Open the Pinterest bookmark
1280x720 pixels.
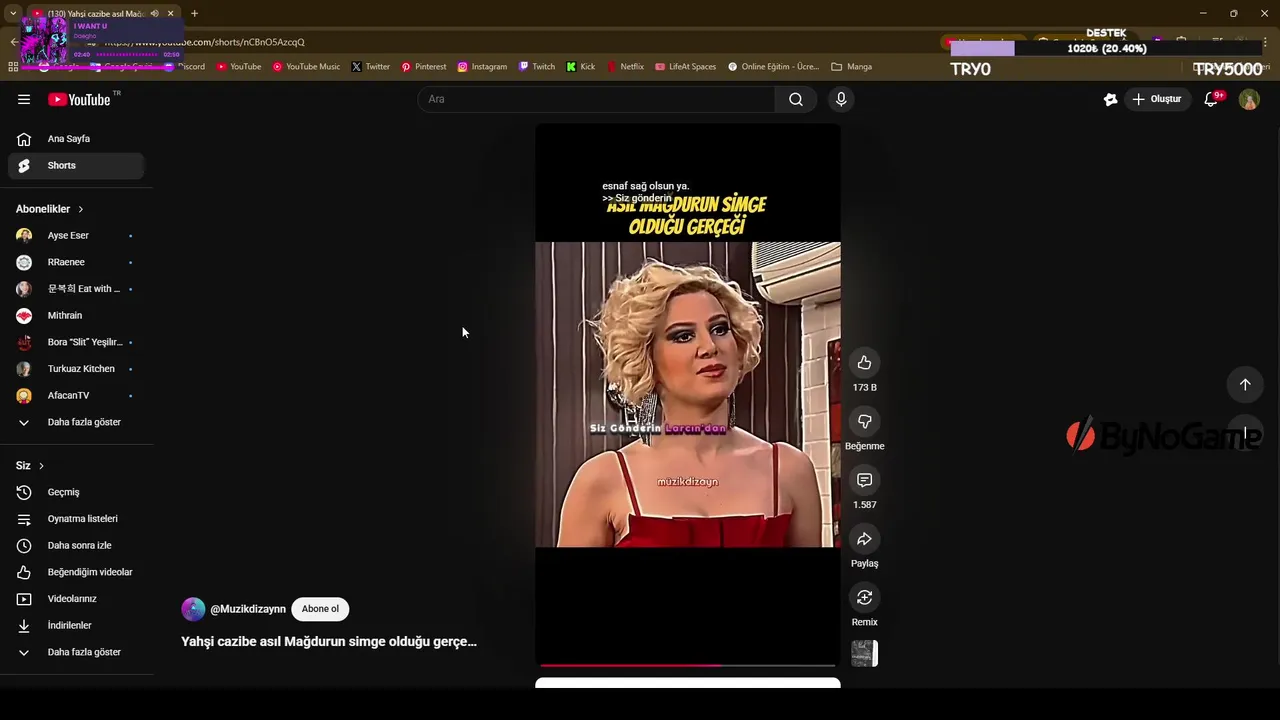[423, 67]
